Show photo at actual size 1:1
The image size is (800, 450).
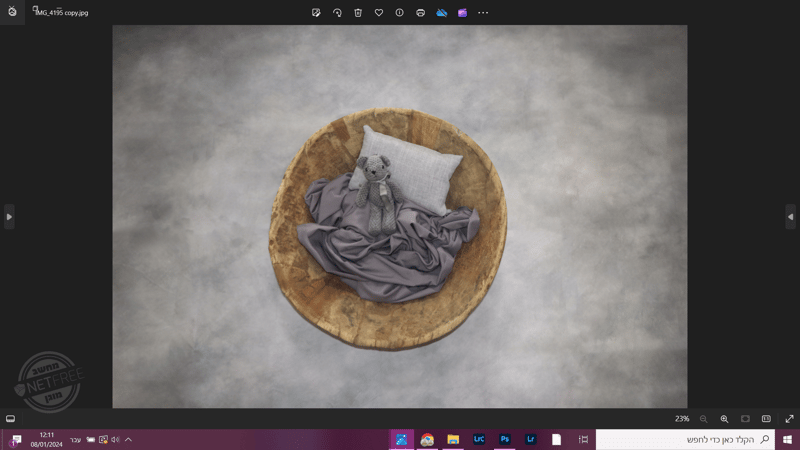pyautogui.click(x=766, y=419)
